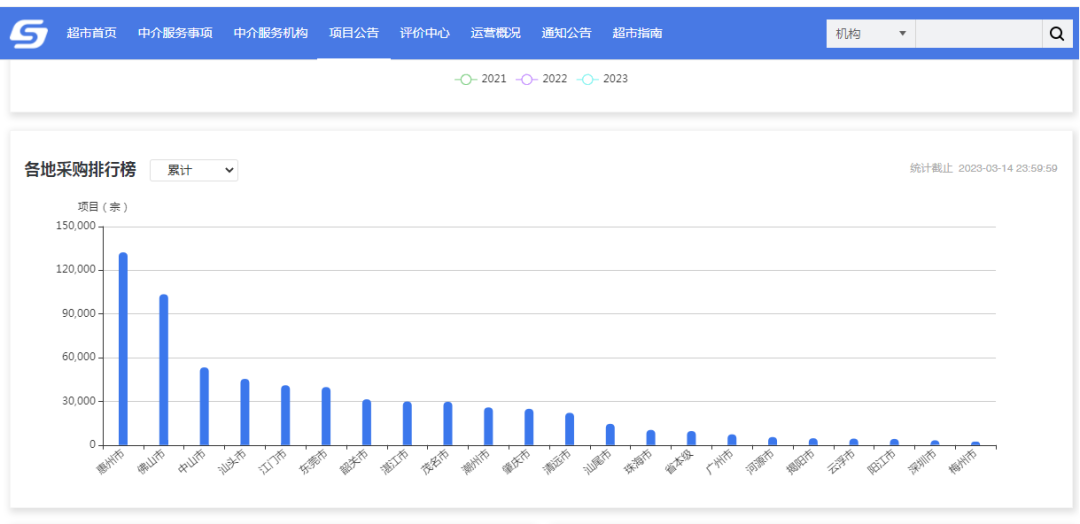The image size is (1080, 524).
Task: Open 运营概况 menu item
Action: [x=496, y=33]
